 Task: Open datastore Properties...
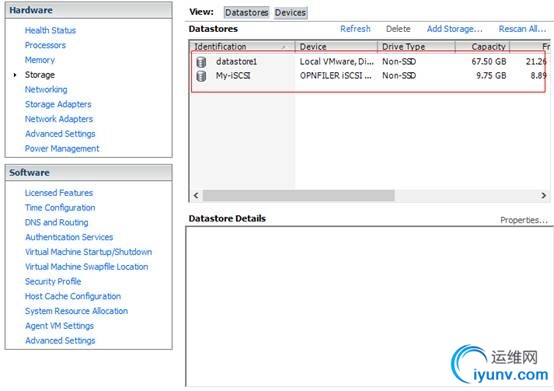pyautogui.click(x=524, y=220)
